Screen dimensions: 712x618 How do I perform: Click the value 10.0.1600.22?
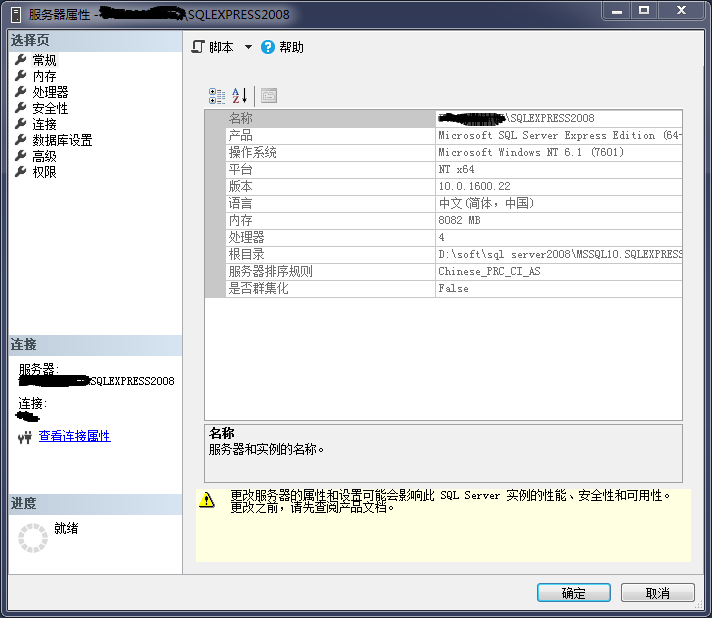click(x=475, y=186)
